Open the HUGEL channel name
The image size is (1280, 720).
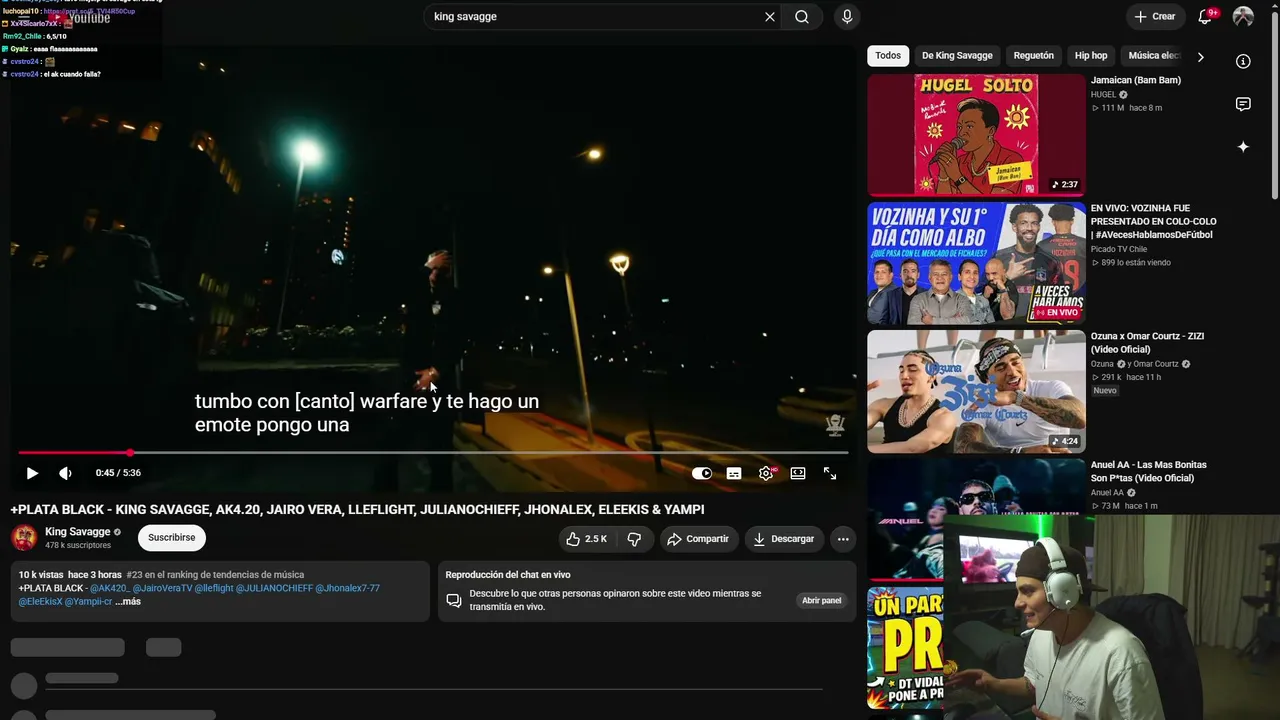tap(1103, 95)
